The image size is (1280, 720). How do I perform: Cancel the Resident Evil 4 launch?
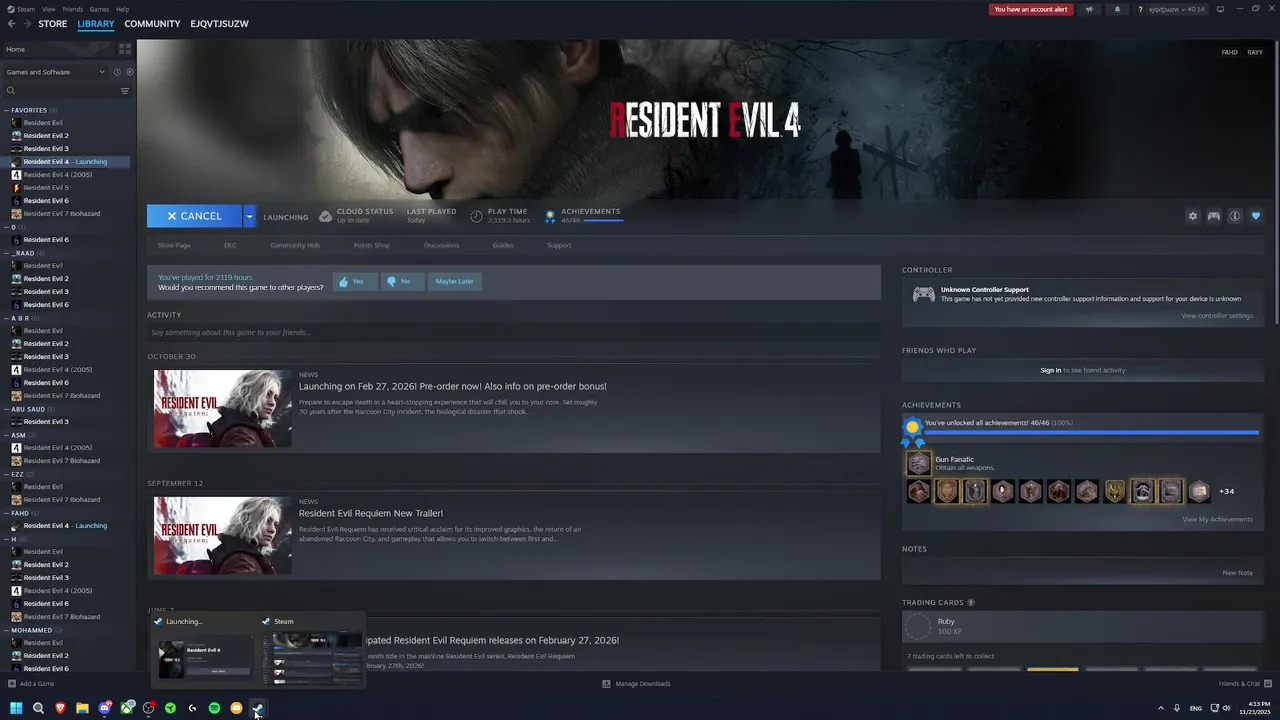tap(194, 216)
